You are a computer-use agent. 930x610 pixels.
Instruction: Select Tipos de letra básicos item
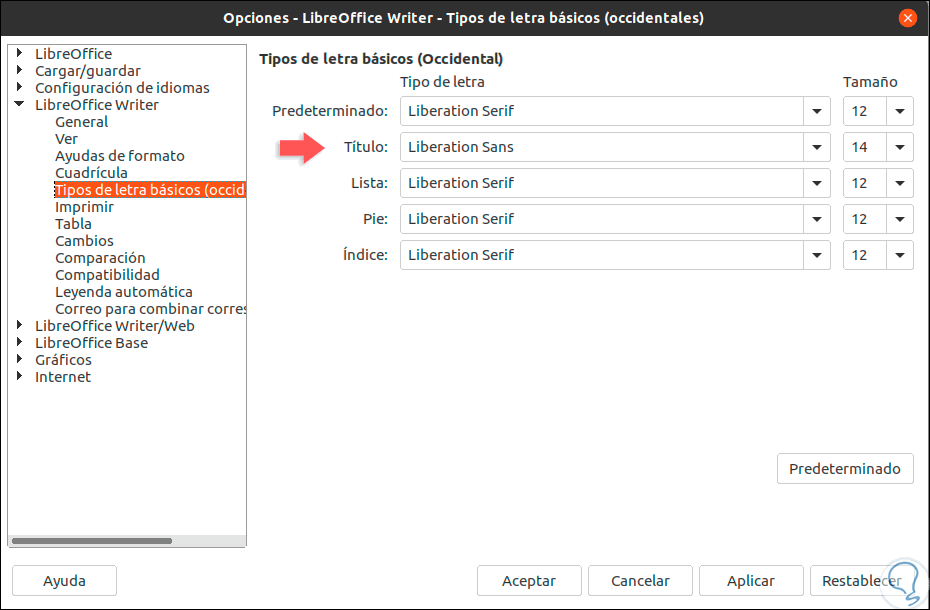(x=149, y=190)
